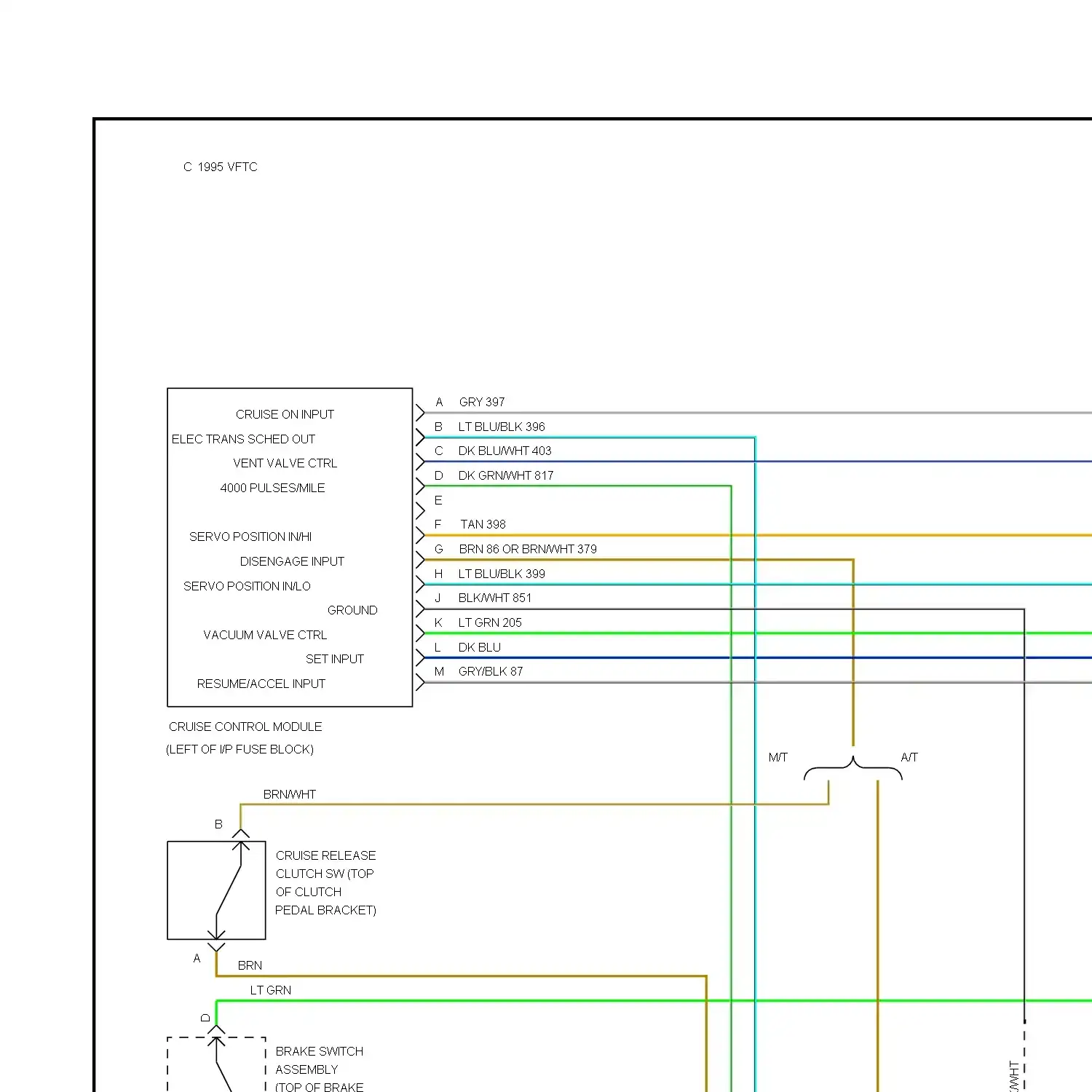
Task: Select 'VACUUM VALVE CTRL' label
Action: [x=265, y=635]
